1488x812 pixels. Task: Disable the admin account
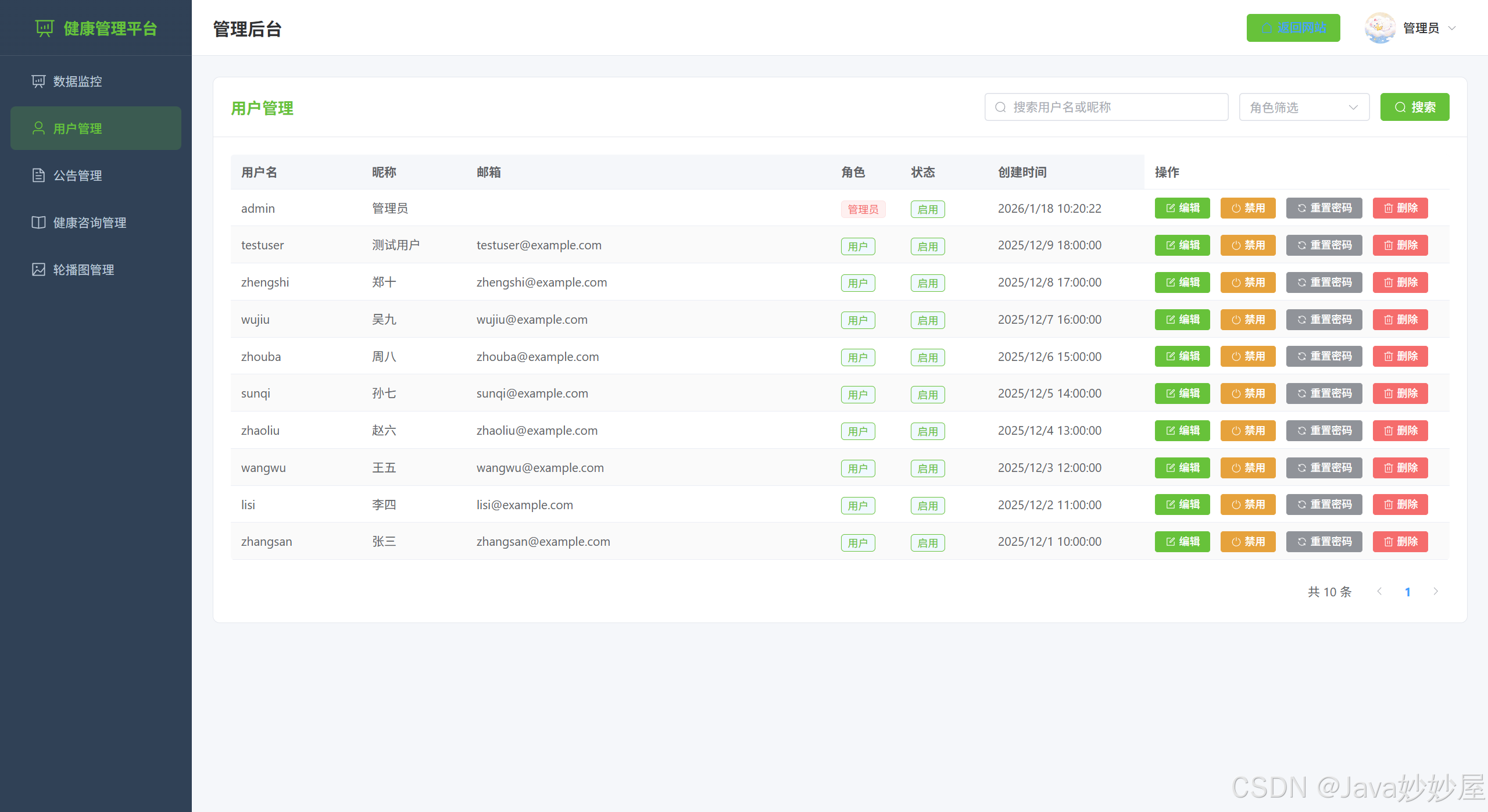1247,208
